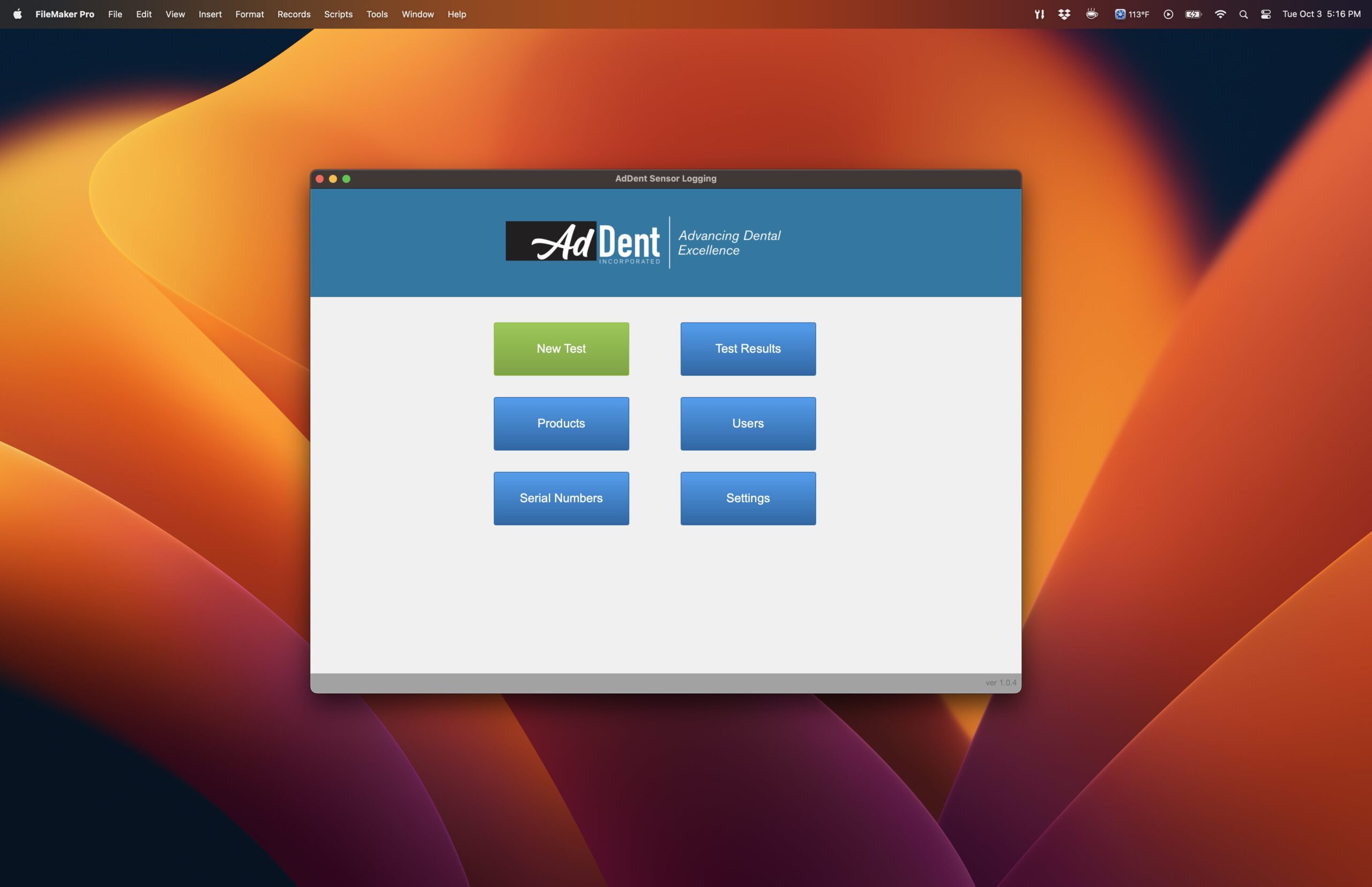The height and width of the screenshot is (887, 1372).
Task: Click the AdDent Incorporated logo
Action: [x=583, y=242]
